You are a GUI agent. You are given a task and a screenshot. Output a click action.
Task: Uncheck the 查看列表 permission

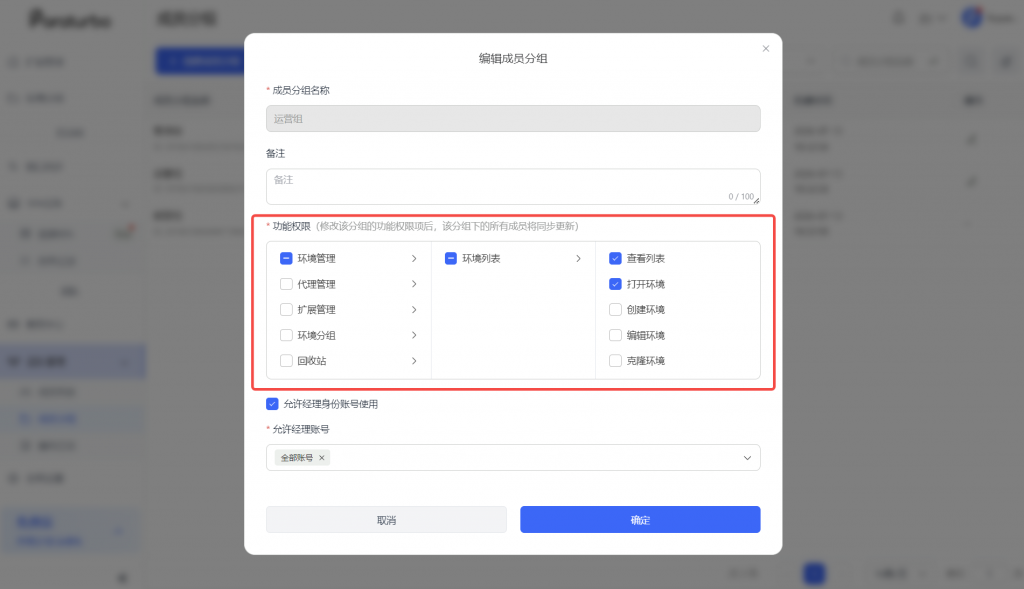(x=615, y=259)
